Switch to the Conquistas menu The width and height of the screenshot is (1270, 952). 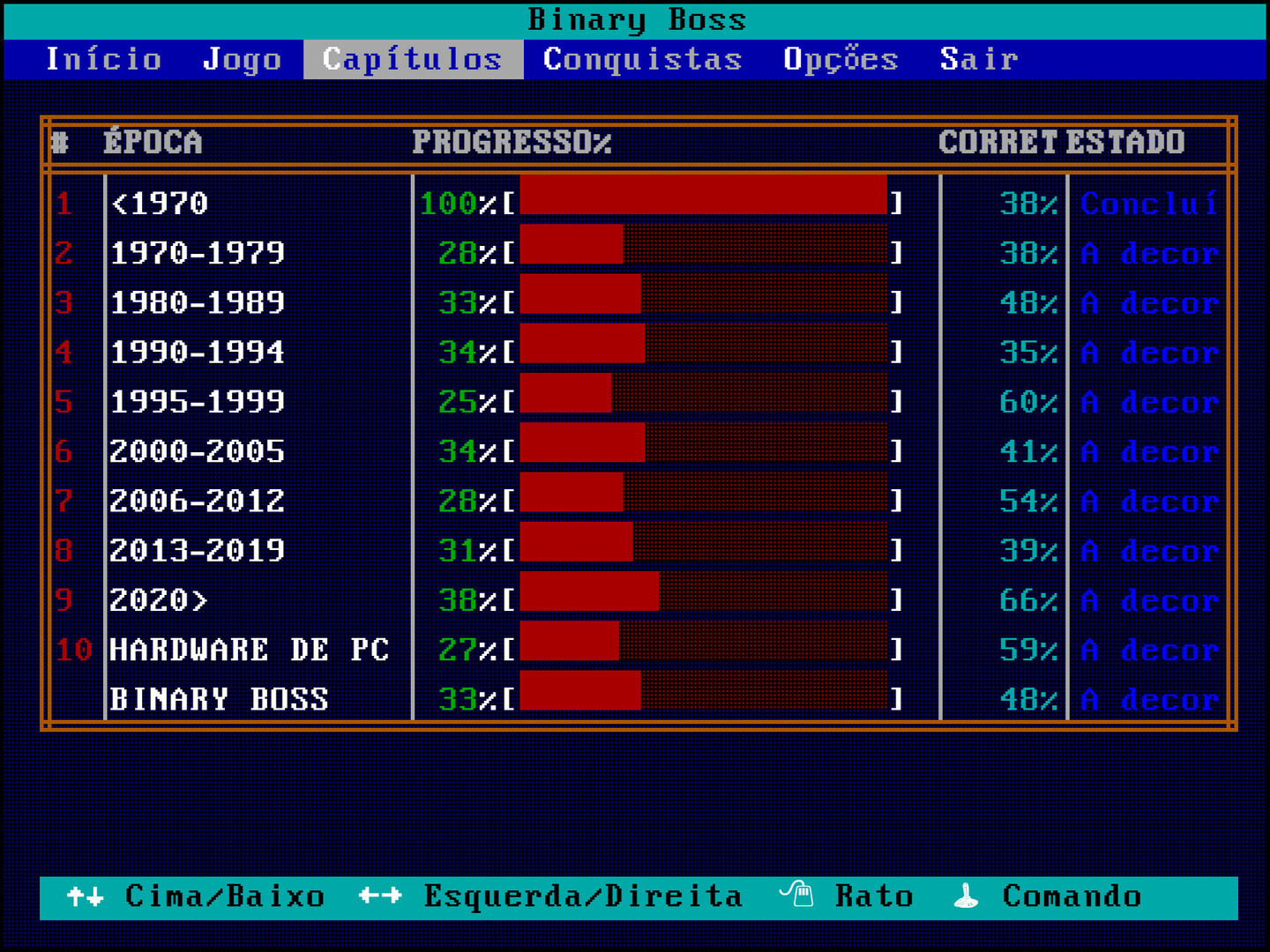click(642, 59)
